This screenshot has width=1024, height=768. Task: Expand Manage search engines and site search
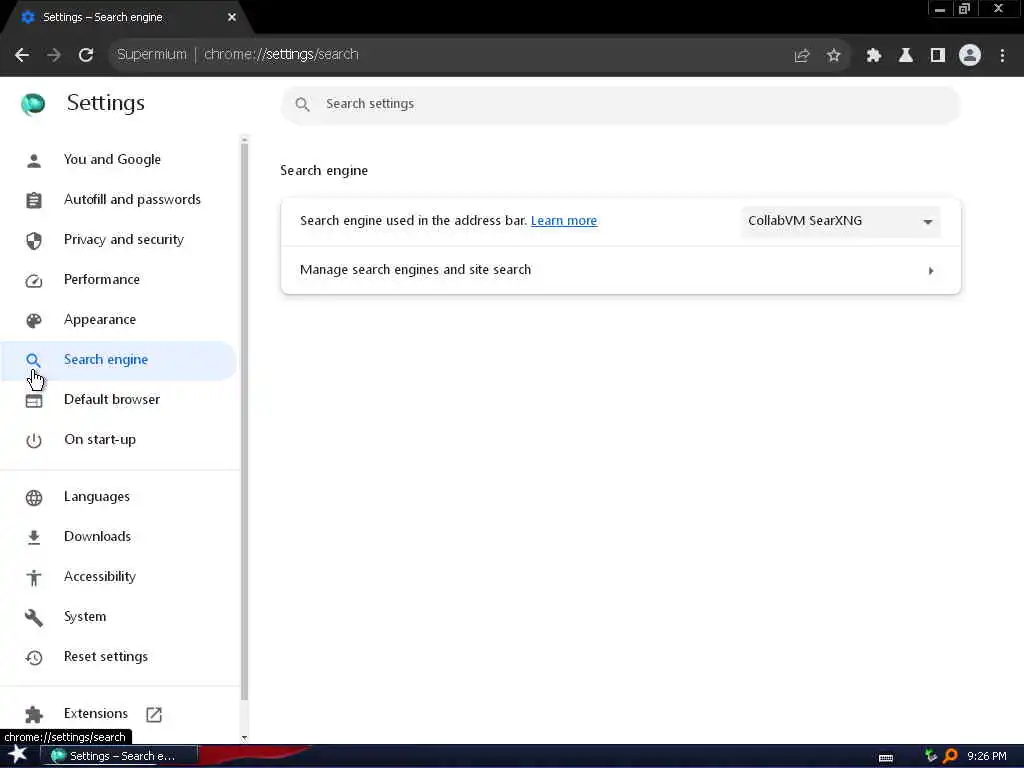[620, 270]
